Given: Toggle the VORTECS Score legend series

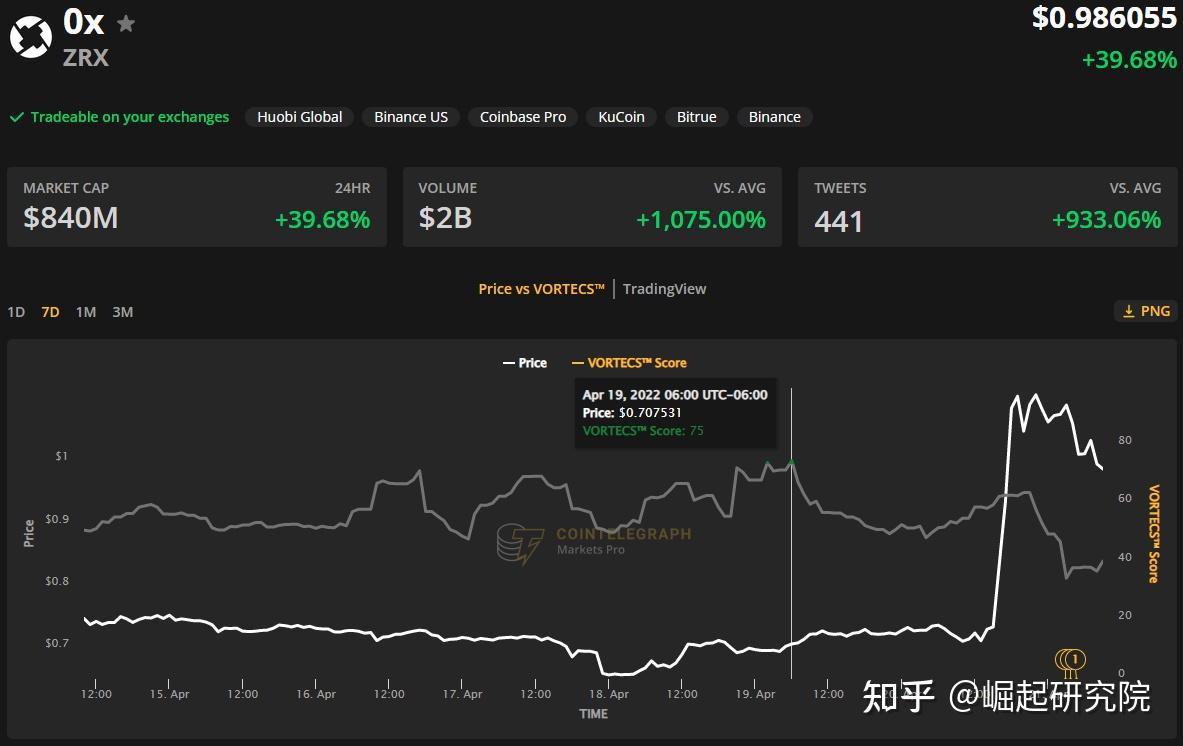Looking at the screenshot, I should pyautogui.click(x=629, y=363).
